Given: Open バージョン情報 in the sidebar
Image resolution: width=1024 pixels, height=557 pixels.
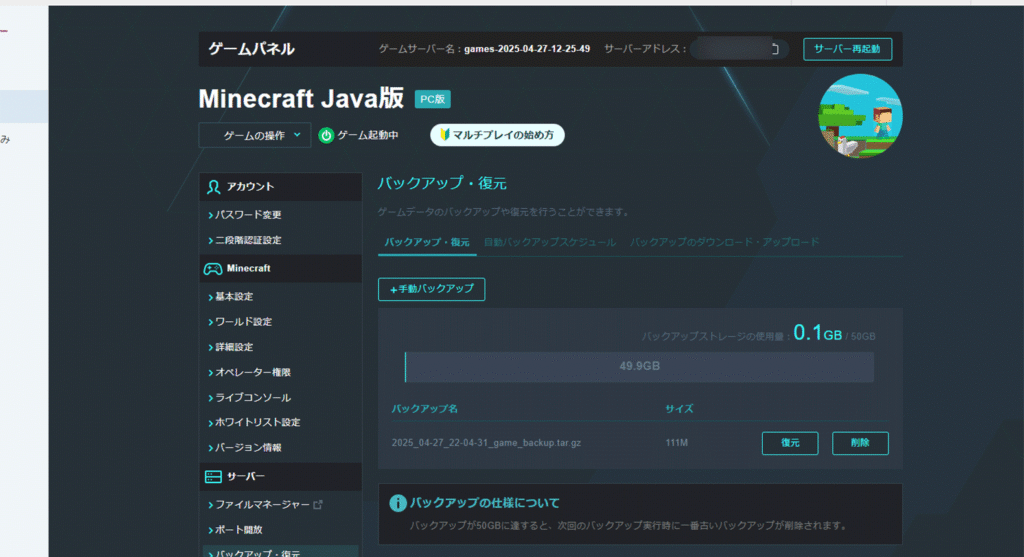Looking at the screenshot, I should point(248,448).
